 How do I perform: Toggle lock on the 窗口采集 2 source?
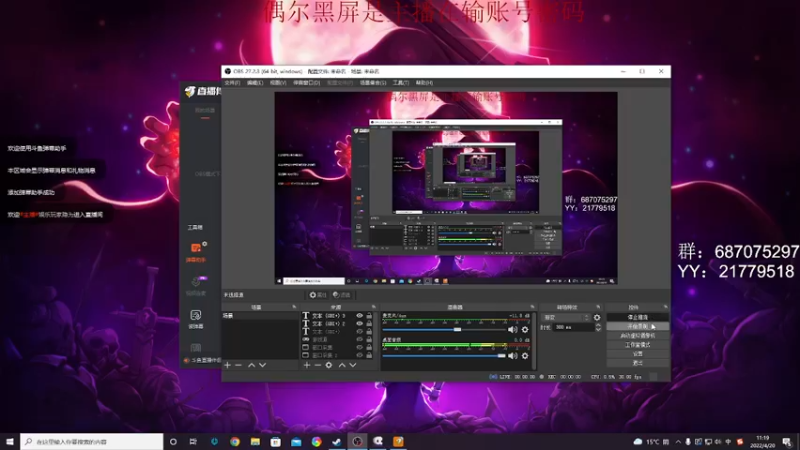(369, 355)
